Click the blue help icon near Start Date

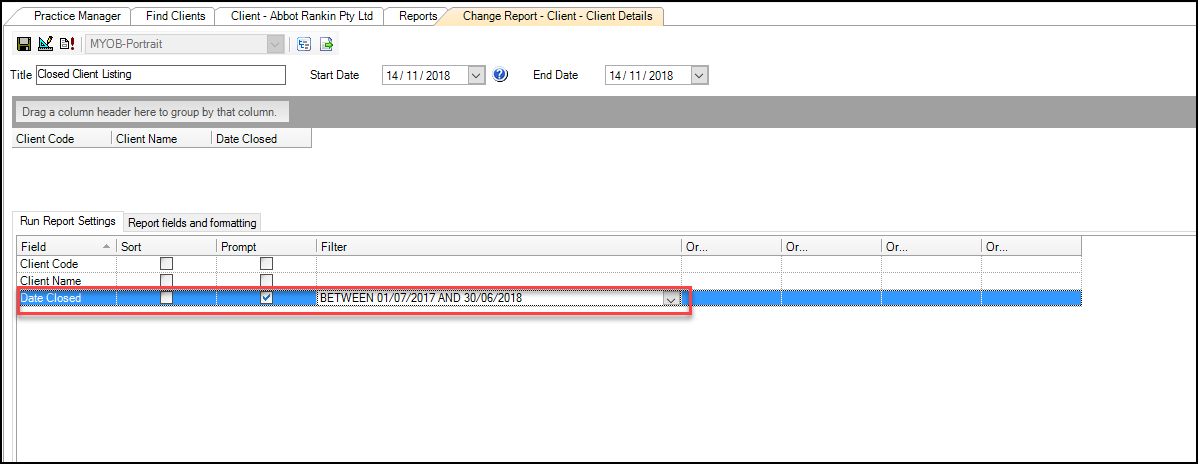(501, 75)
